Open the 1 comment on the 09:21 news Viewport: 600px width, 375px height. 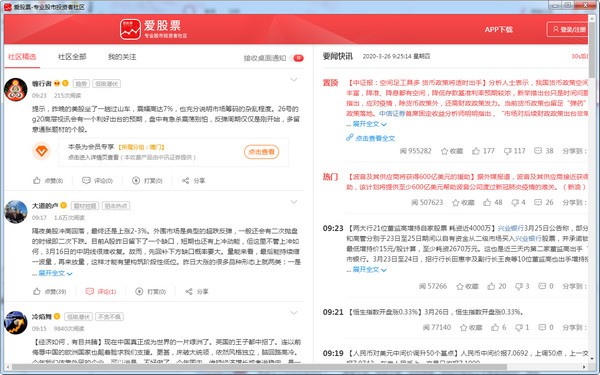coord(522,328)
